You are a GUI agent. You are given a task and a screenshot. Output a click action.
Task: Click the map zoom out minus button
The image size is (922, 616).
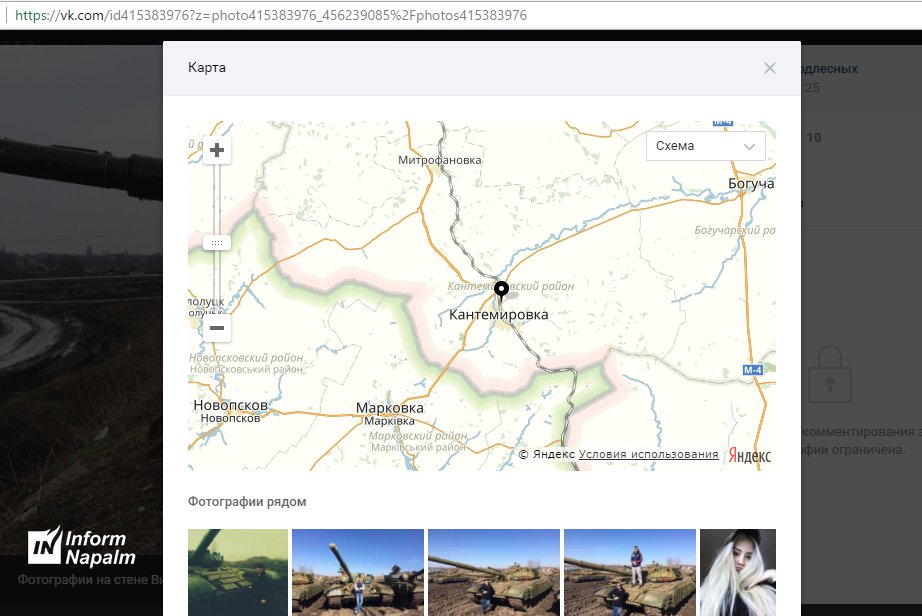coord(217,327)
